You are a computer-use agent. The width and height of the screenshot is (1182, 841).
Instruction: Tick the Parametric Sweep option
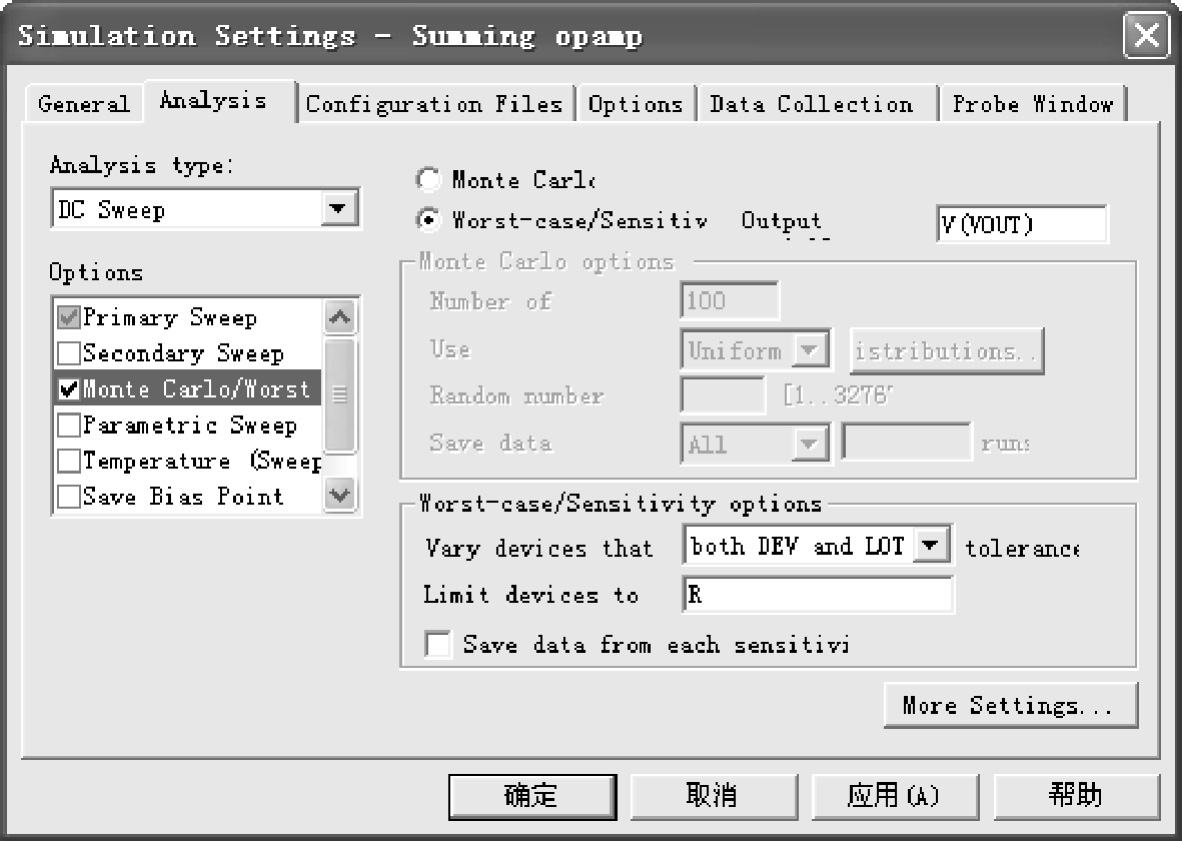pos(70,426)
